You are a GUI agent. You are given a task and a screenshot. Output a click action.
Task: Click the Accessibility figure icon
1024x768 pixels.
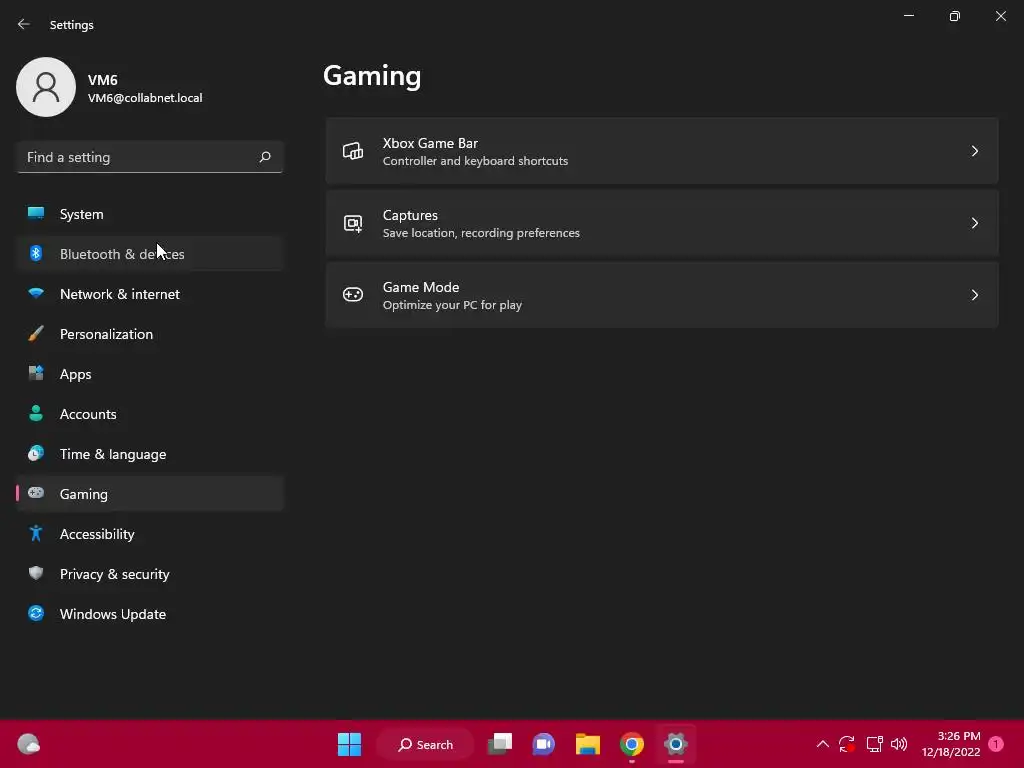(36, 534)
